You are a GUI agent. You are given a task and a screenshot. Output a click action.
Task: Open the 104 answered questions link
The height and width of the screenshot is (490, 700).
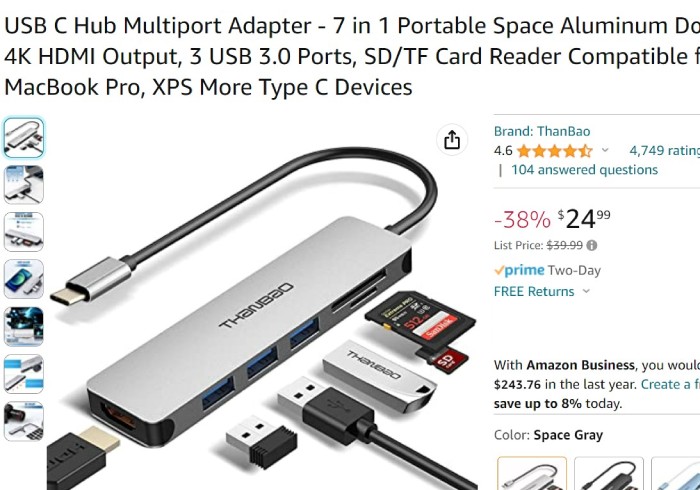coord(584,170)
